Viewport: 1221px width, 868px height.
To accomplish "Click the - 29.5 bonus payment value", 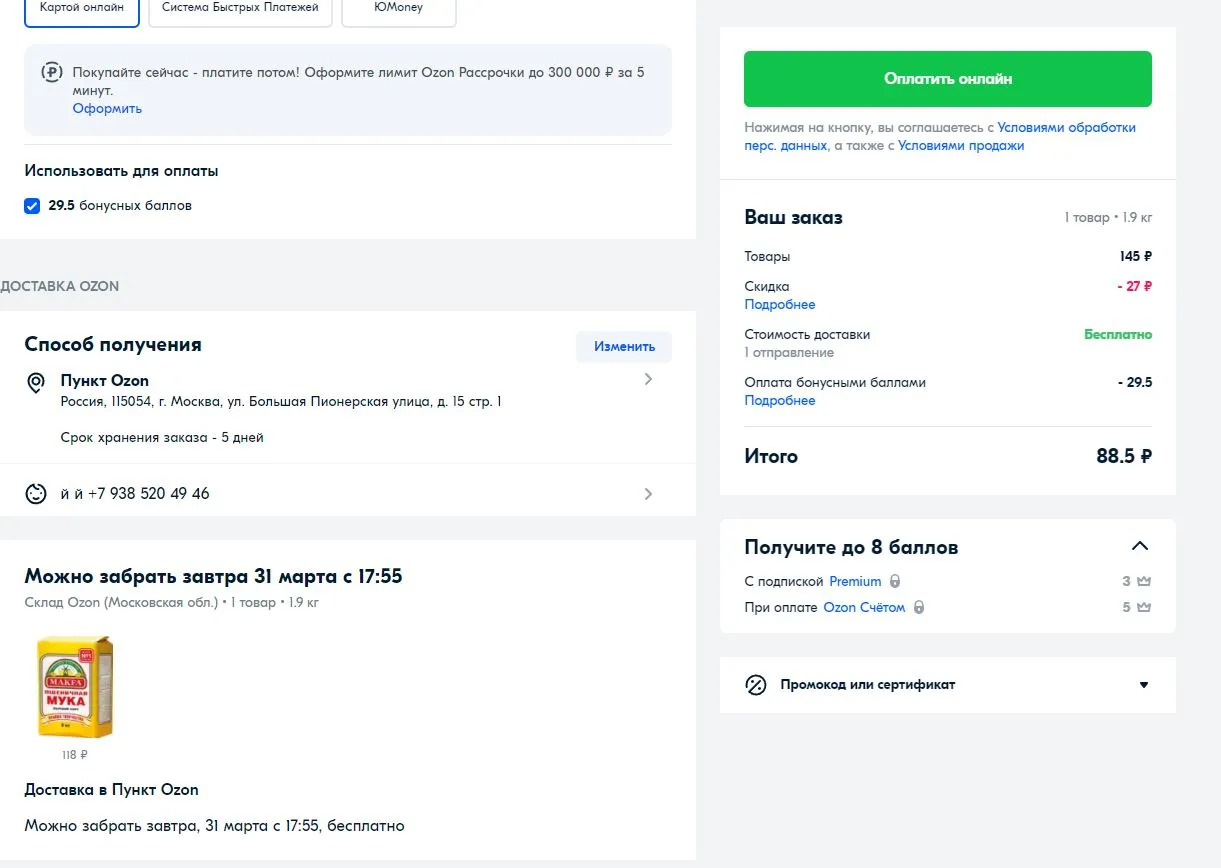I will [1135, 382].
